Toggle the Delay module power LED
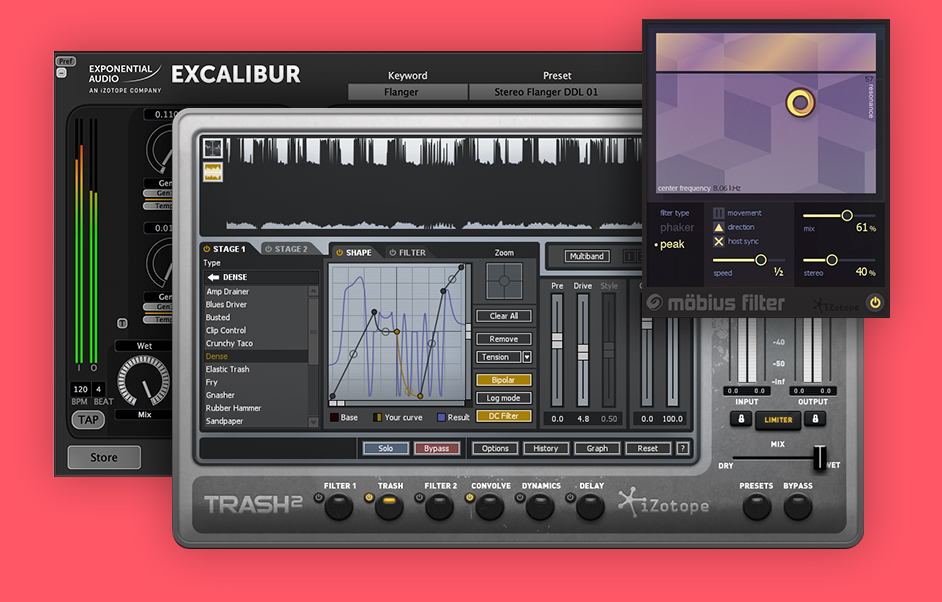 click(570, 497)
